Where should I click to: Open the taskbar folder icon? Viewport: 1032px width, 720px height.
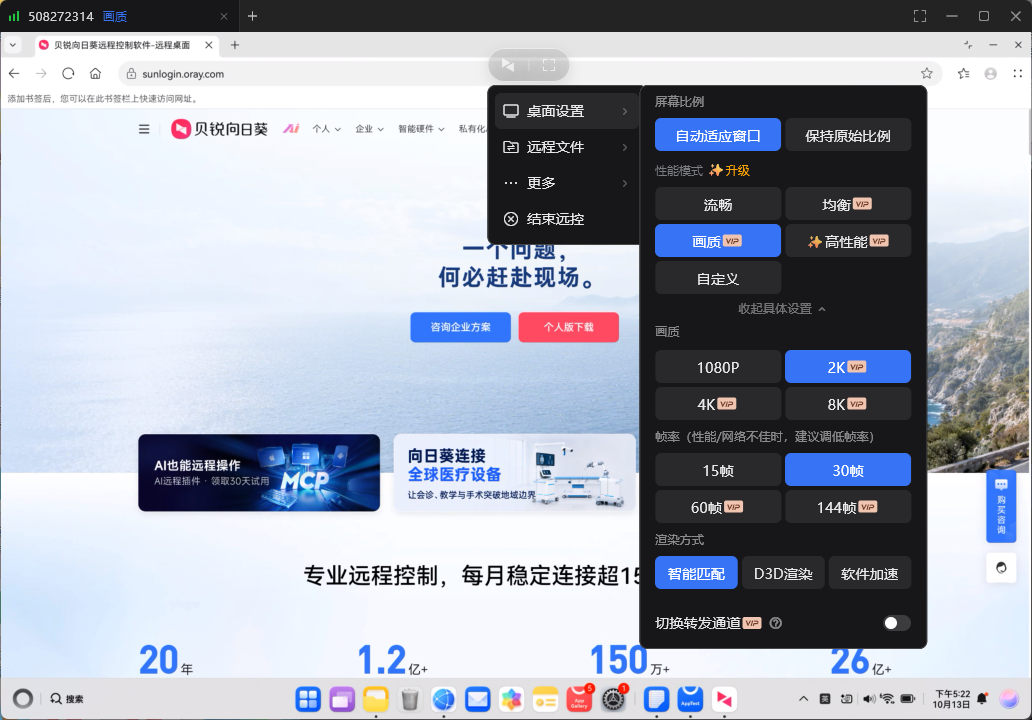[376, 699]
